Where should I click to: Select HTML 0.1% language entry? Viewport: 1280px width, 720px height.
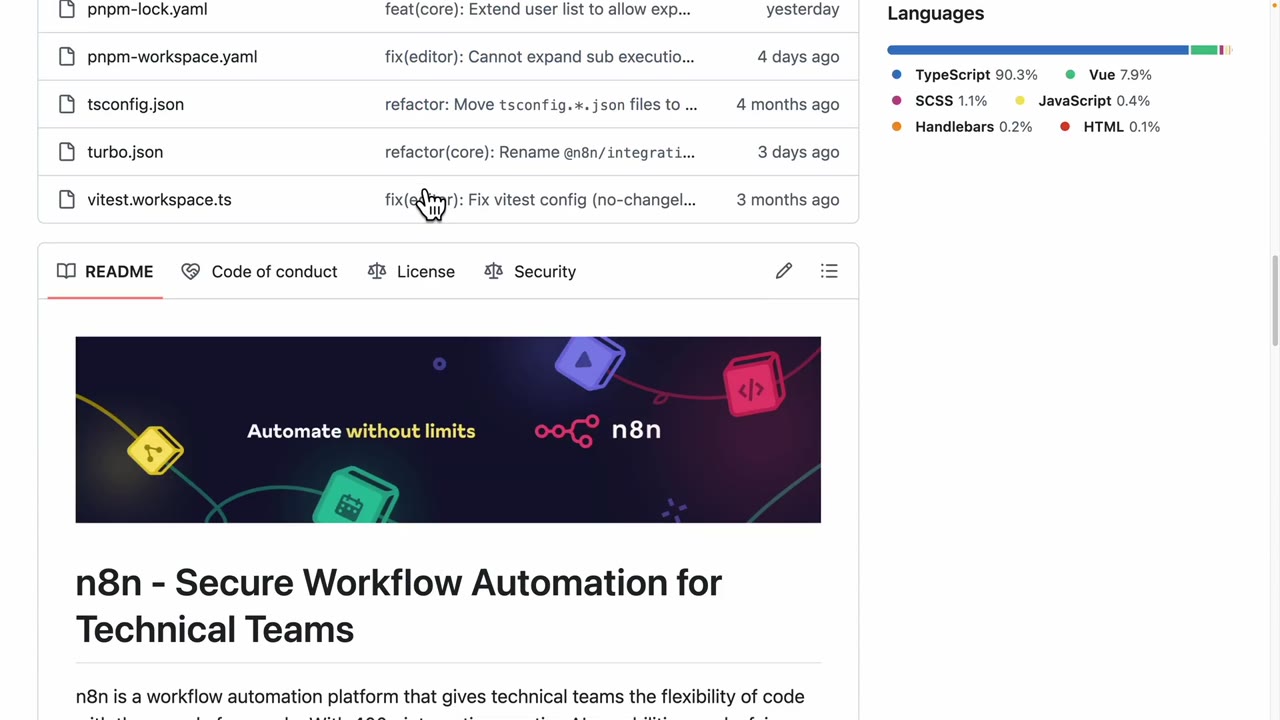(1109, 127)
